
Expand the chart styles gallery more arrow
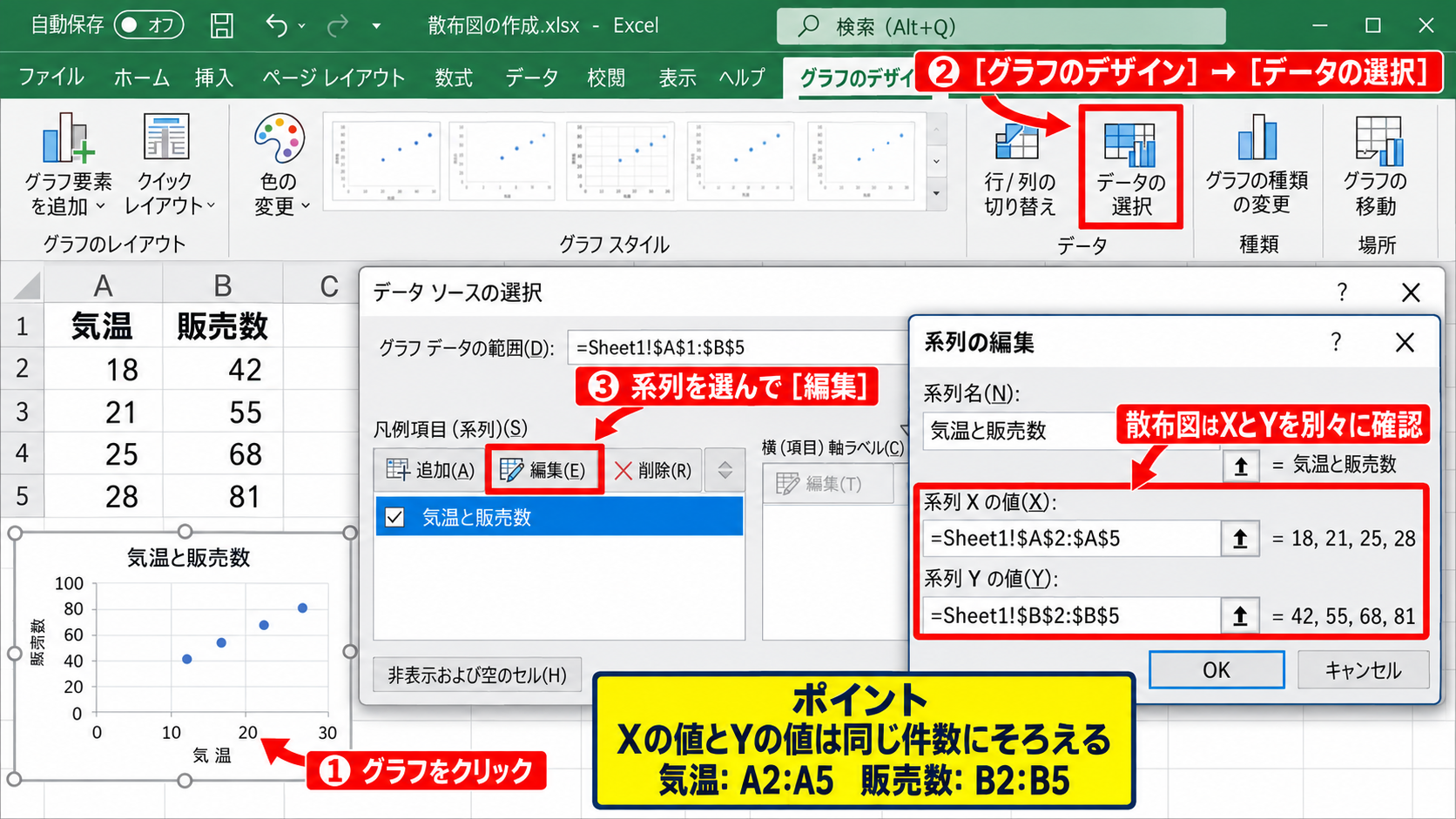(x=937, y=193)
